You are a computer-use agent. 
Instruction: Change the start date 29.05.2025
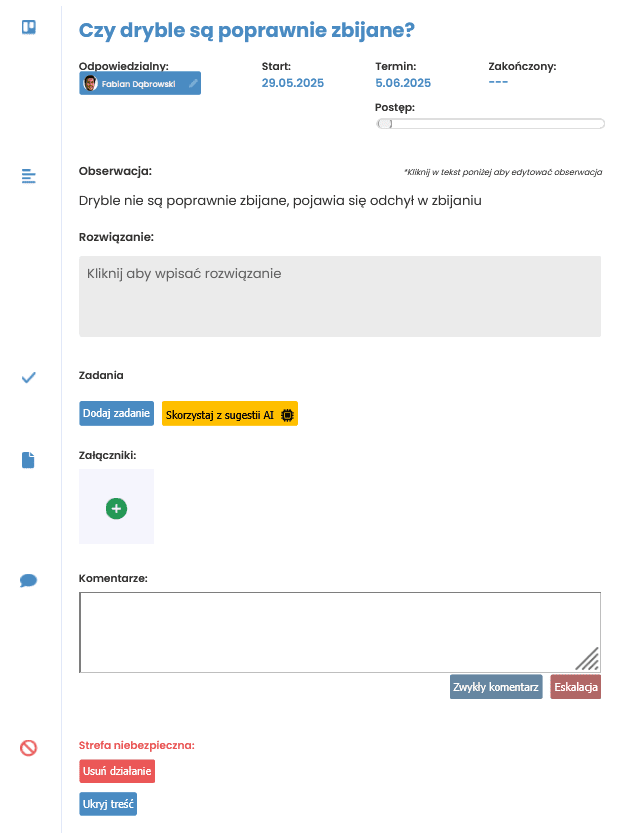click(292, 83)
